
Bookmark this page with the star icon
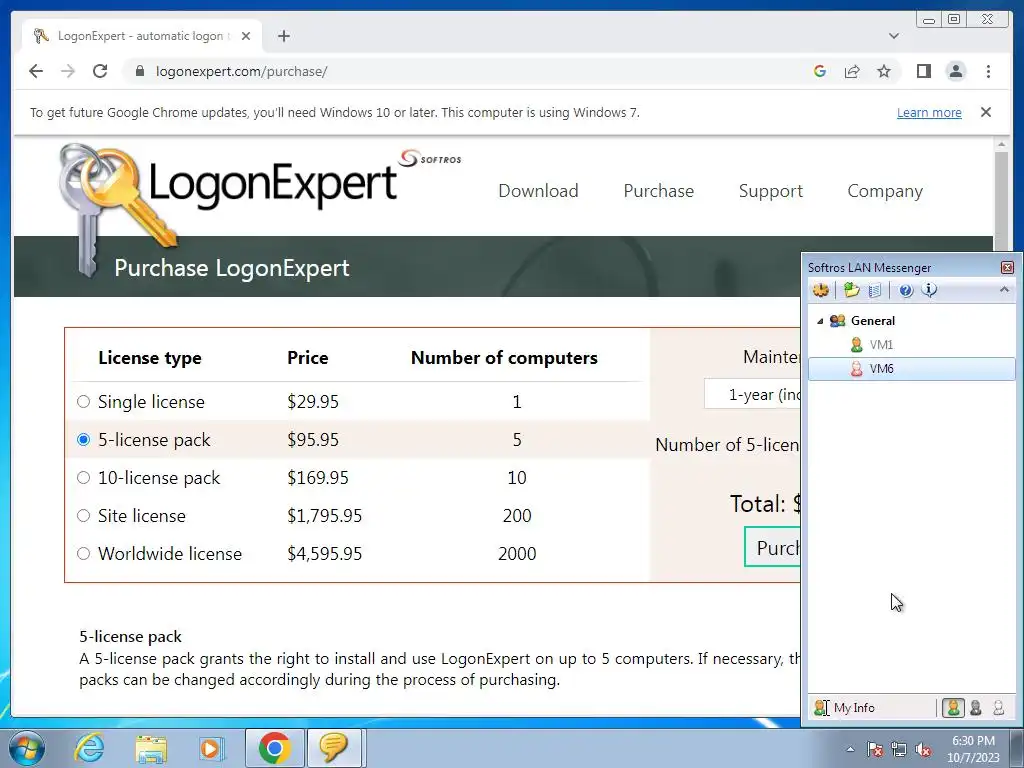(x=884, y=71)
